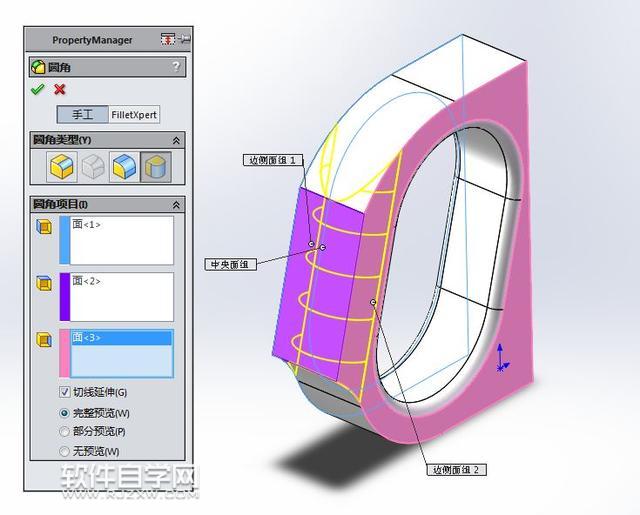640x515 pixels.
Task: Select the 面<3> entry in list
Action: point(121,338)
